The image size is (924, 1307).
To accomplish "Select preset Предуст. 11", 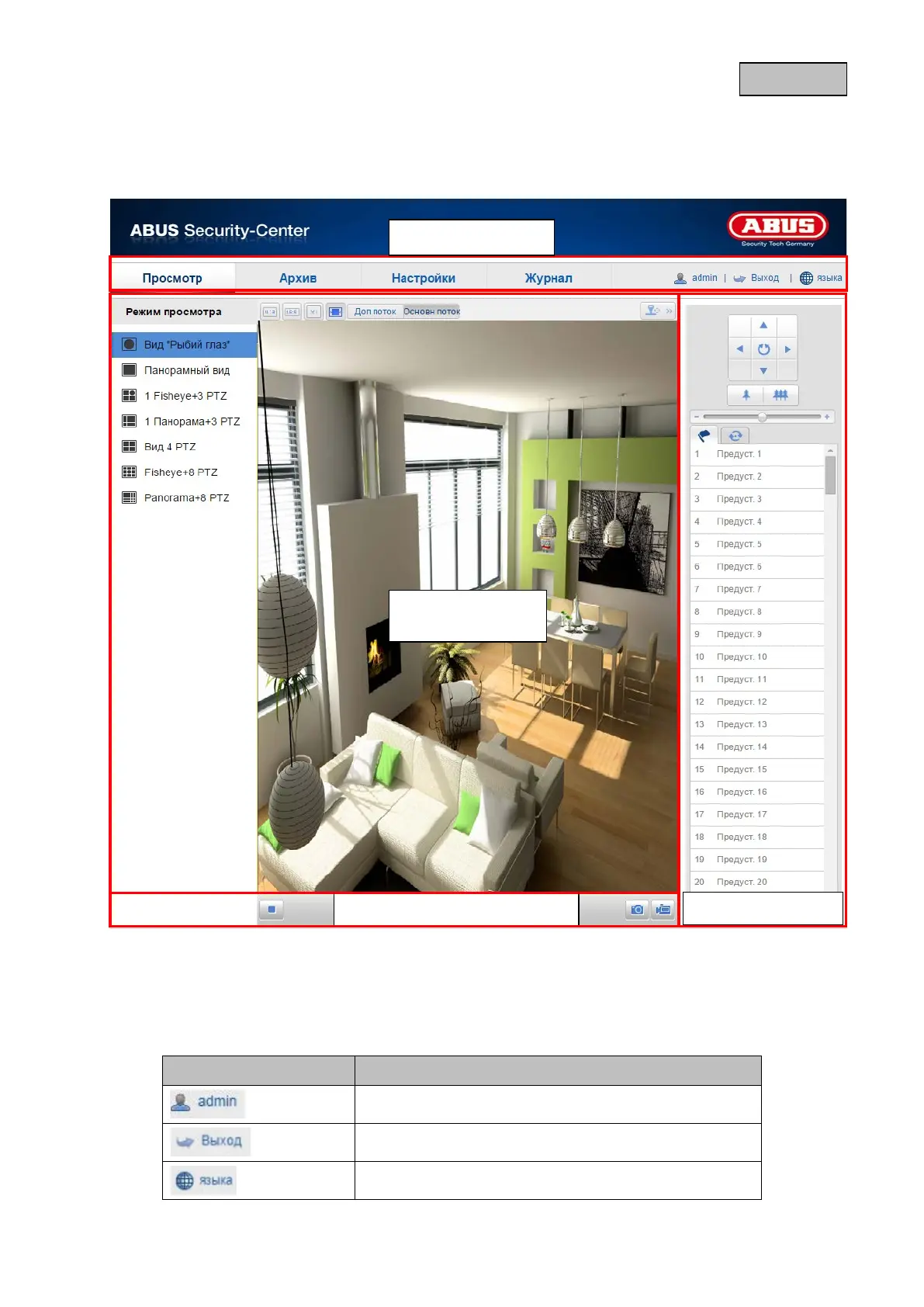I will click(757, 679).
